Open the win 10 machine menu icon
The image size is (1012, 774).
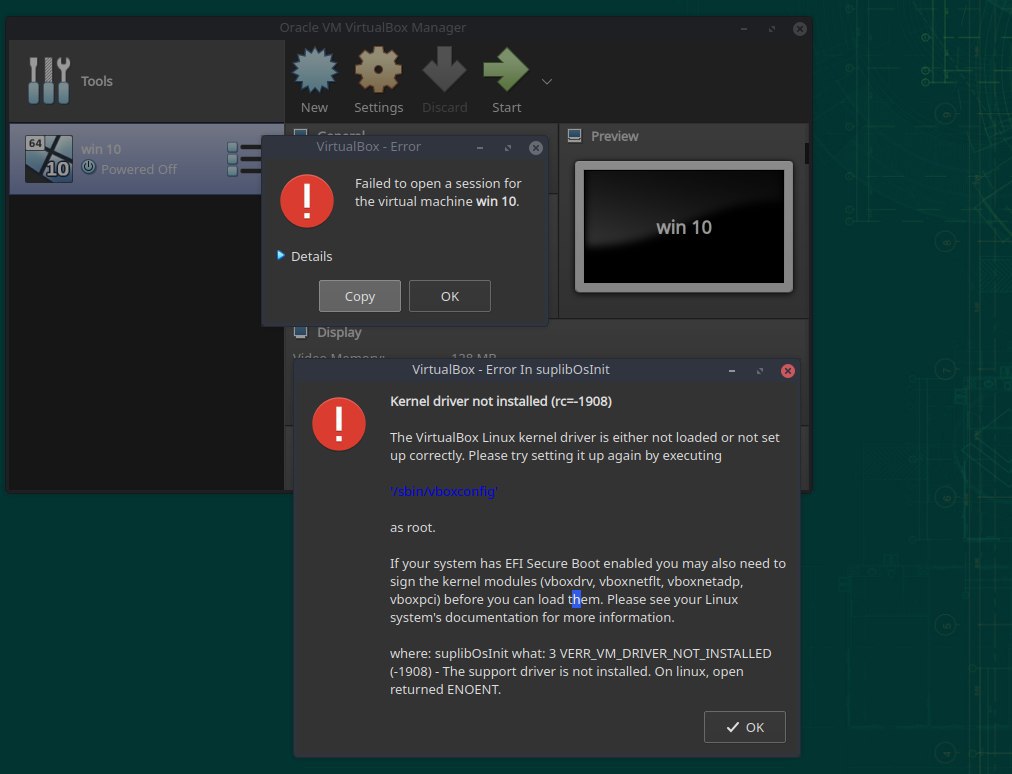pos(245,159)
